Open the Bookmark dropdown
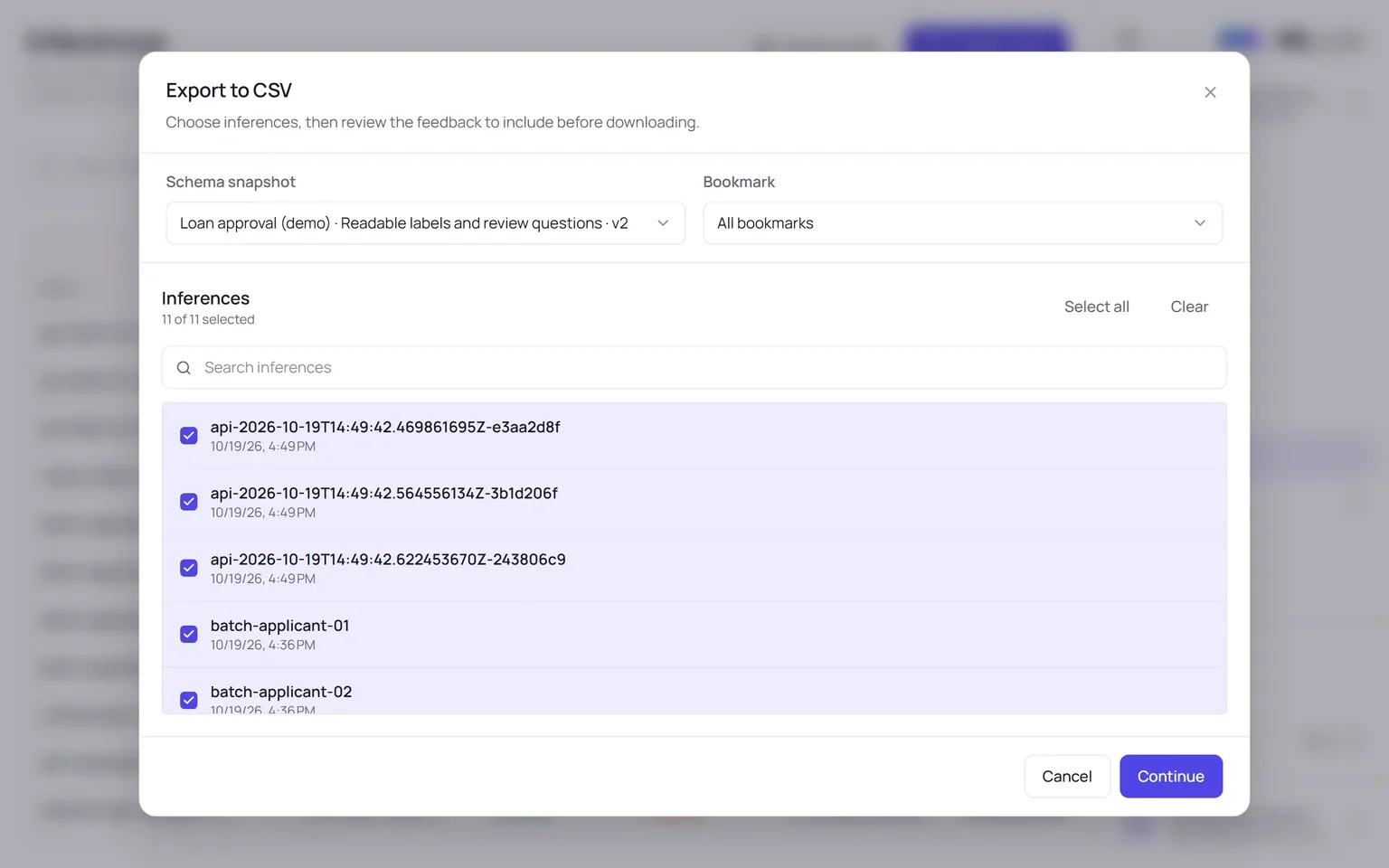 coord(962,223)
